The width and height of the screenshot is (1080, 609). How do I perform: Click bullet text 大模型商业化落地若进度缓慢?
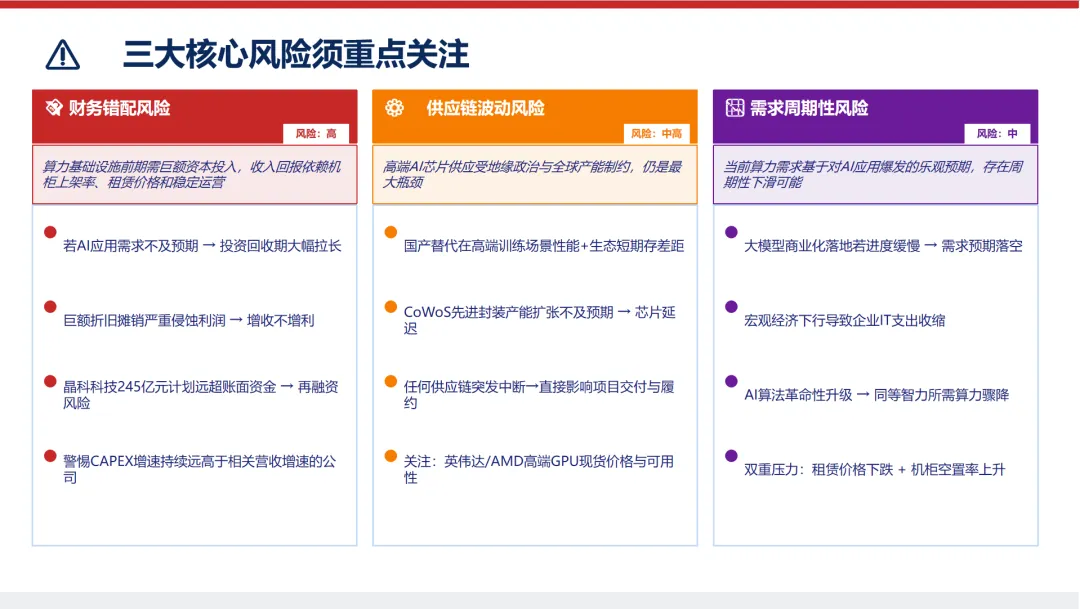(883, 246)
